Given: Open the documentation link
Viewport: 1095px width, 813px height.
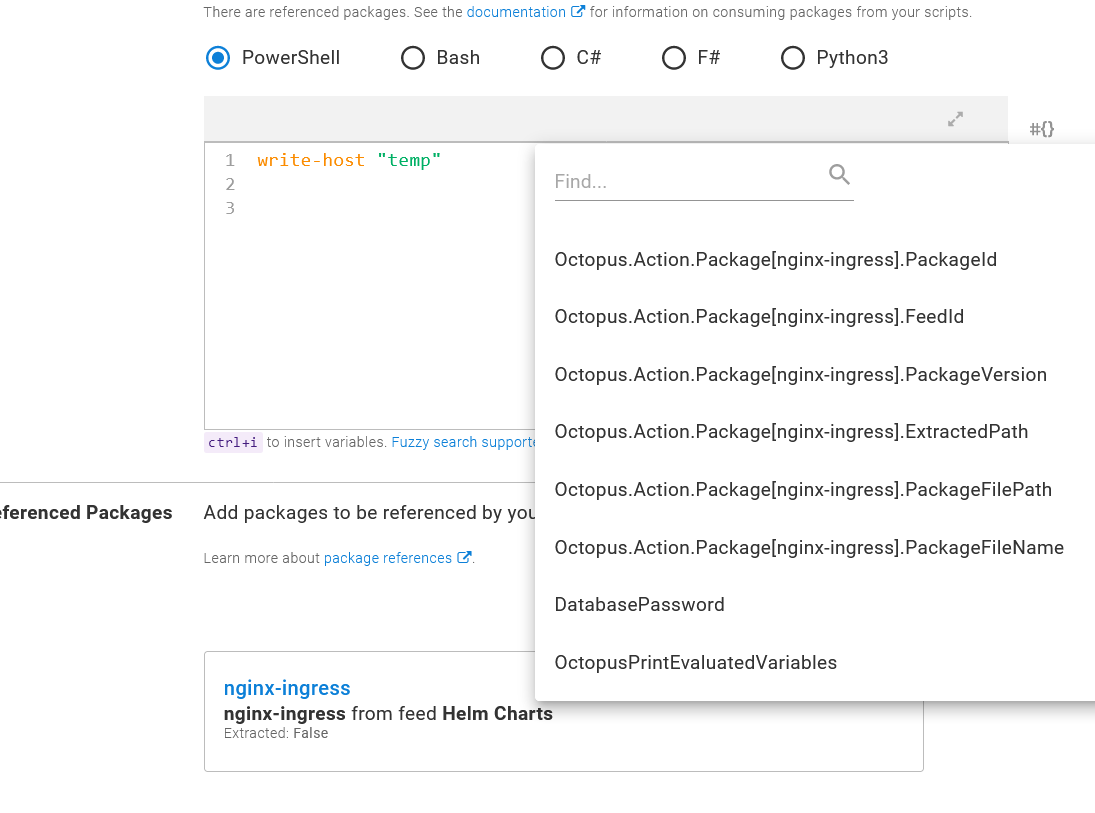Looking at the screenshot, I should [516, 12].
